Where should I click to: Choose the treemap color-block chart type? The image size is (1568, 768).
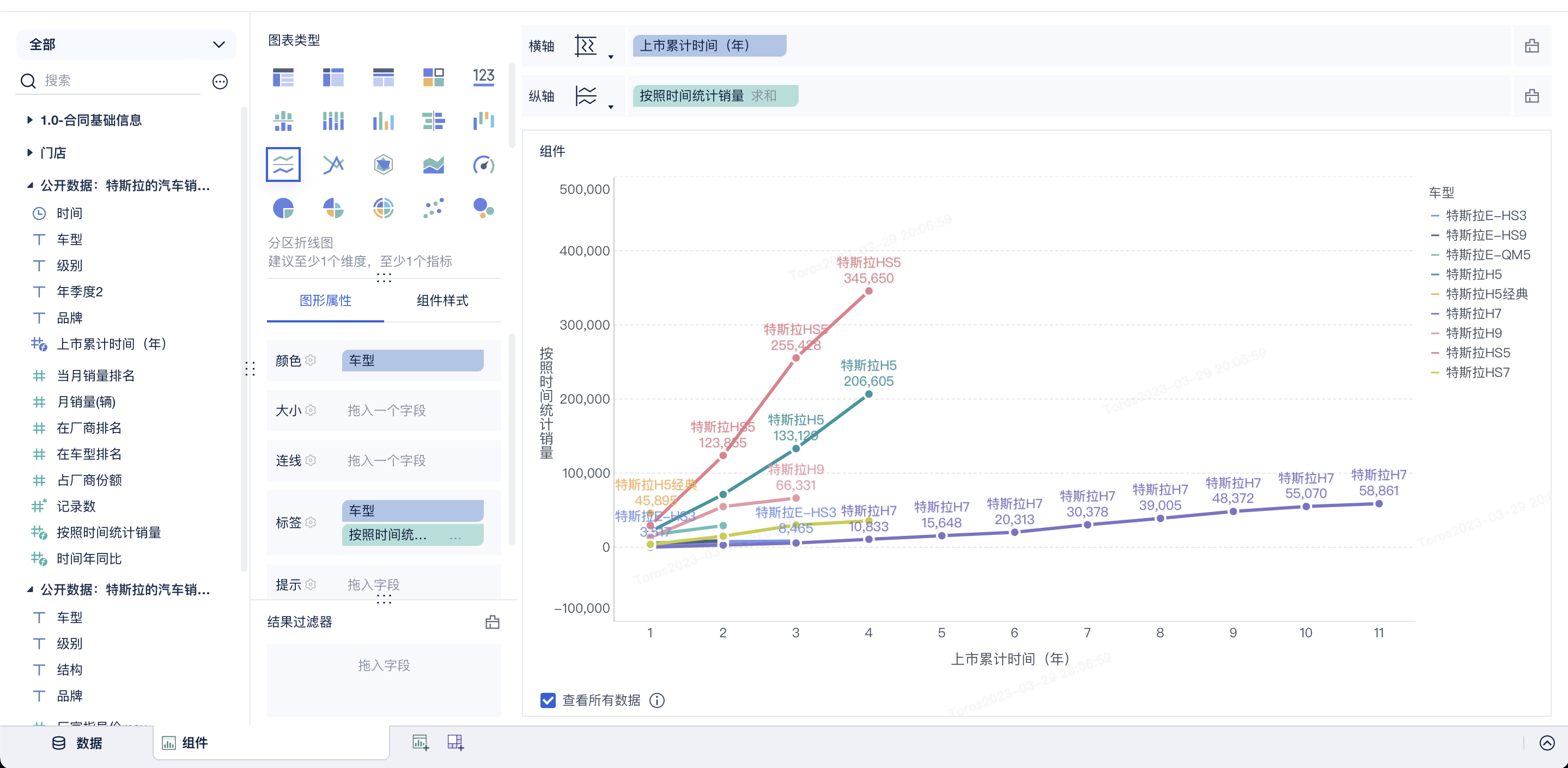(x=433, y=77)
